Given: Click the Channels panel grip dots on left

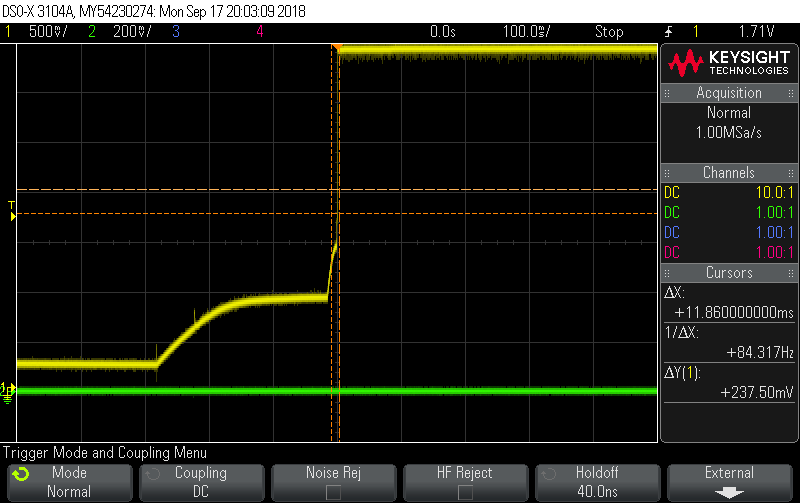Looking at the screenshot, I should pyautogui.click(x=667, y=173).
